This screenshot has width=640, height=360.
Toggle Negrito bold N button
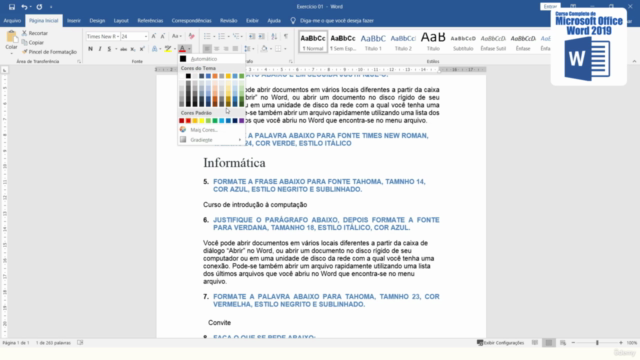(90, 49)
